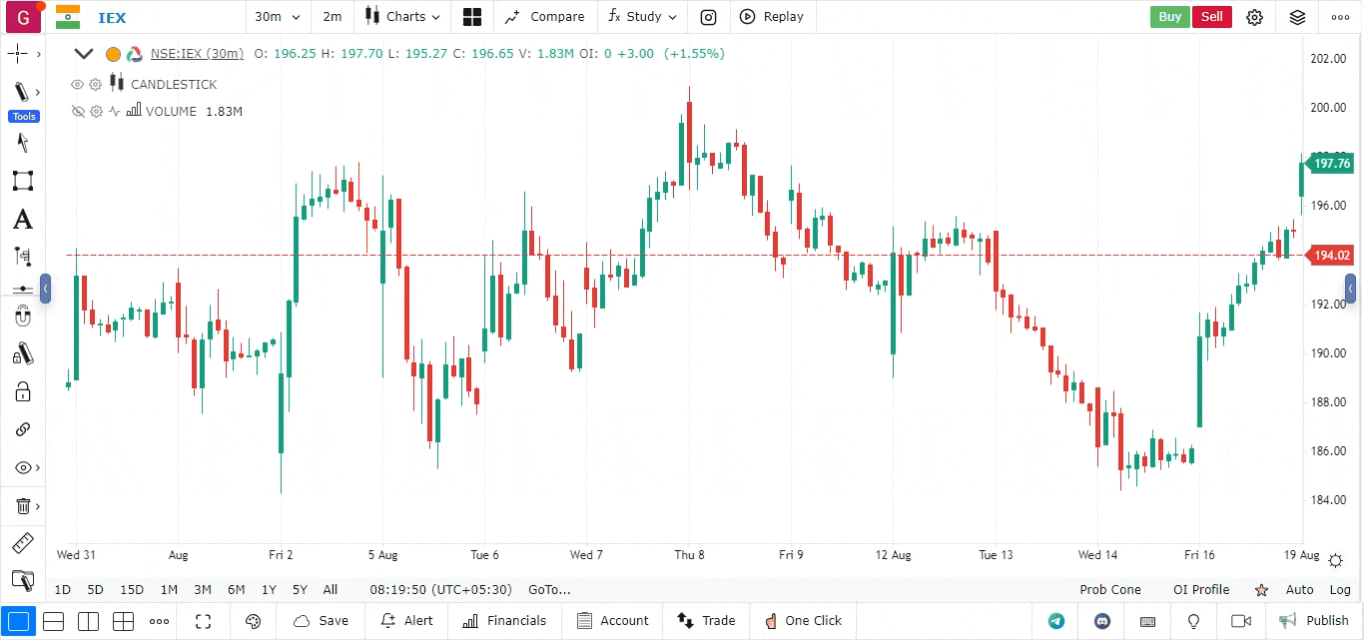The height and width of the screenshot is (640, 1364).
Task: Hide the Candlestick series with its eye toggle
Action: pos(77,84)
